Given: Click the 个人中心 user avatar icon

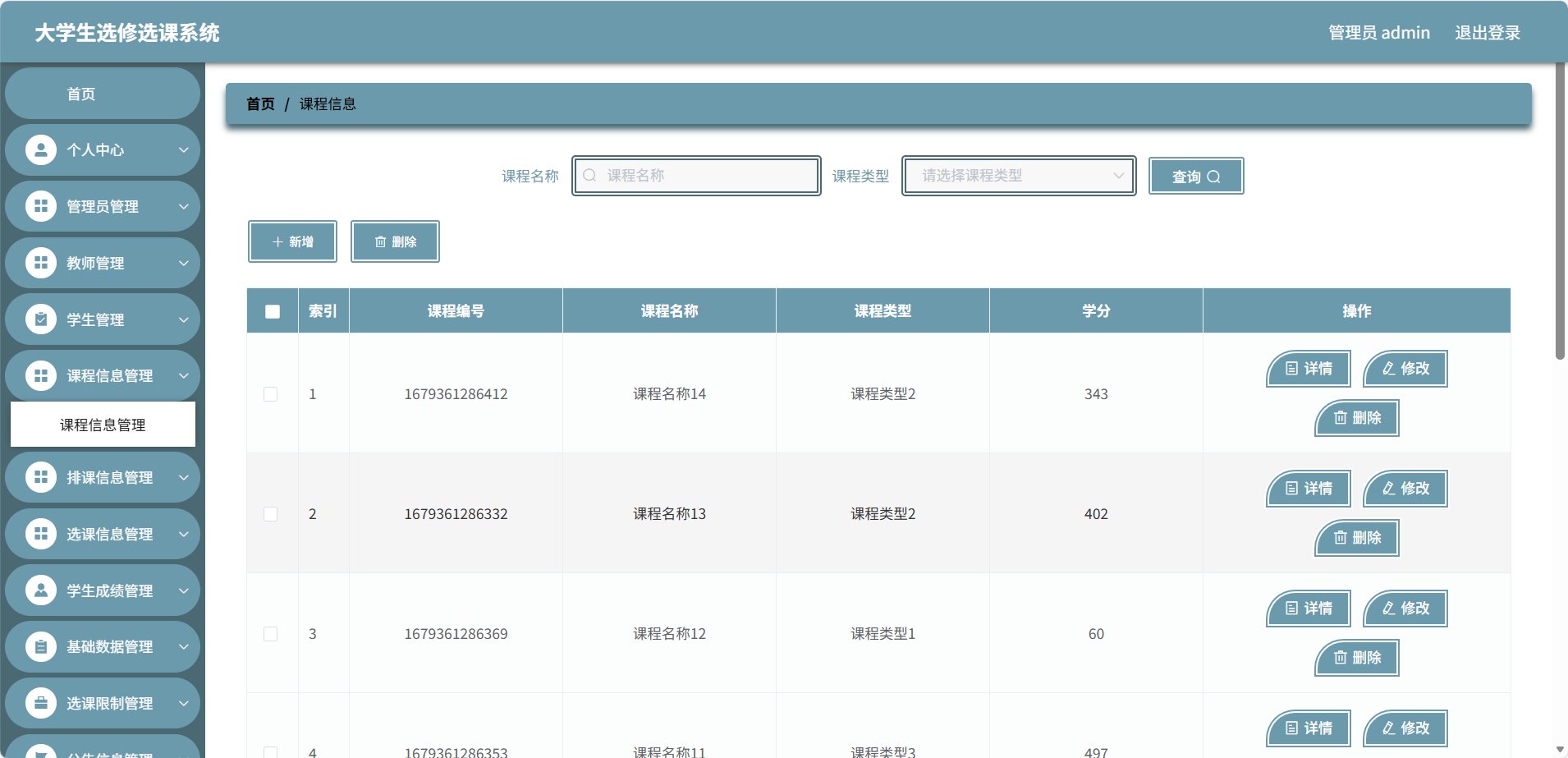Looking at the screenshot, I should tap(40, 149).
